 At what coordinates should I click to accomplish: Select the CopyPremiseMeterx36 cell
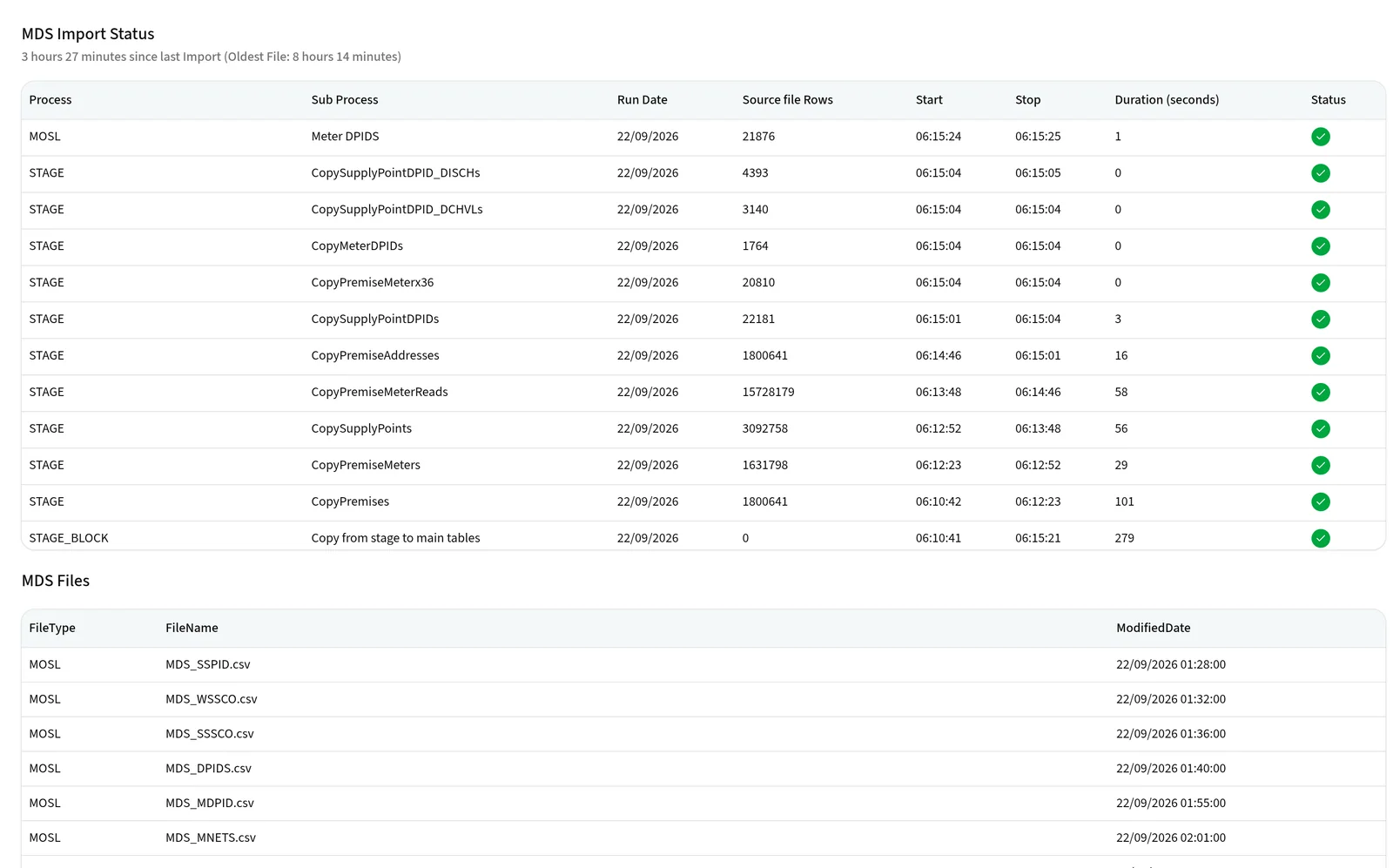coord(372,283)
